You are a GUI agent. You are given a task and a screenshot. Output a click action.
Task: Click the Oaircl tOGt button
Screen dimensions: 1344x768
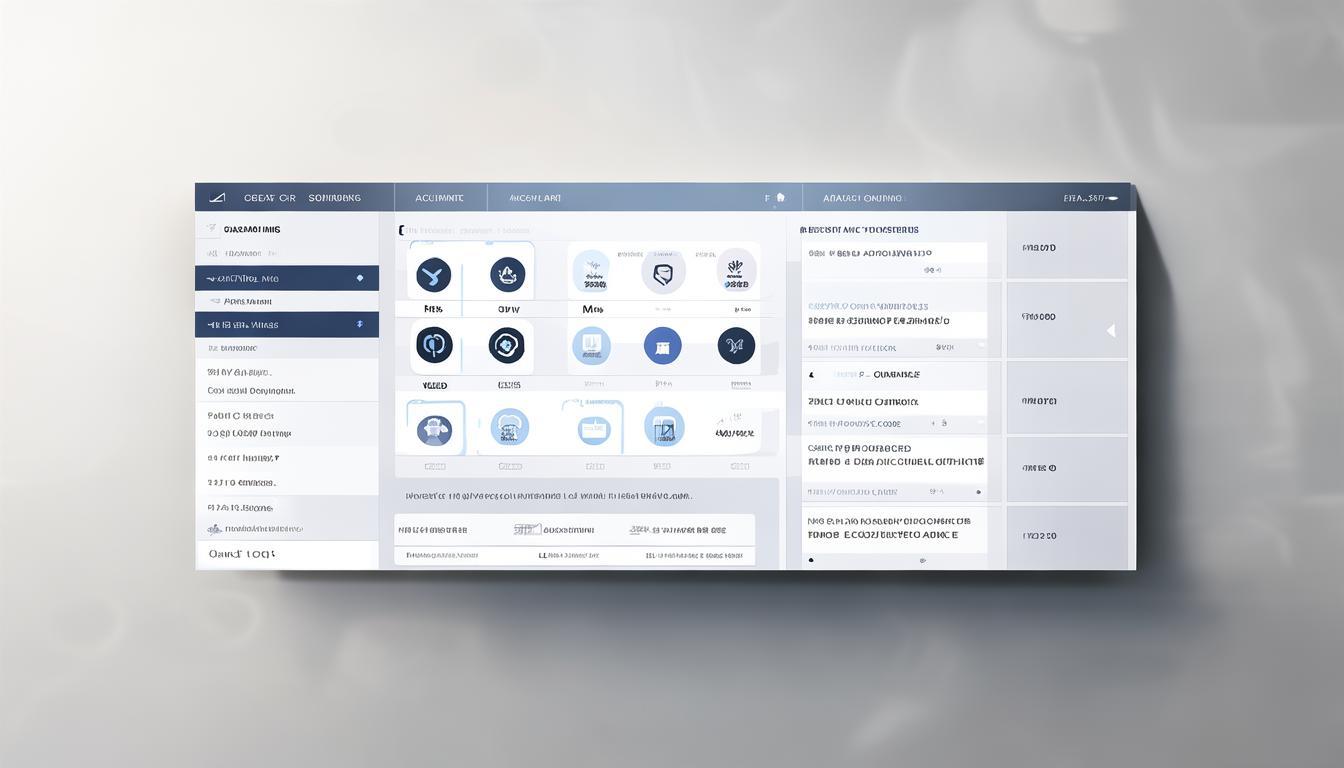coord(287,554)
